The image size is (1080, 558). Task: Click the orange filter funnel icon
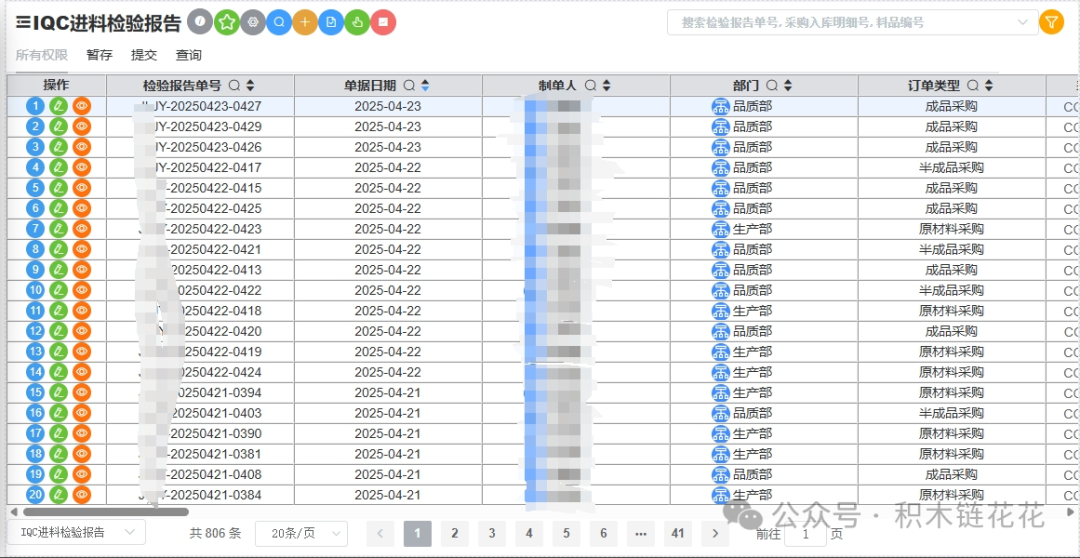(1051, 22)
